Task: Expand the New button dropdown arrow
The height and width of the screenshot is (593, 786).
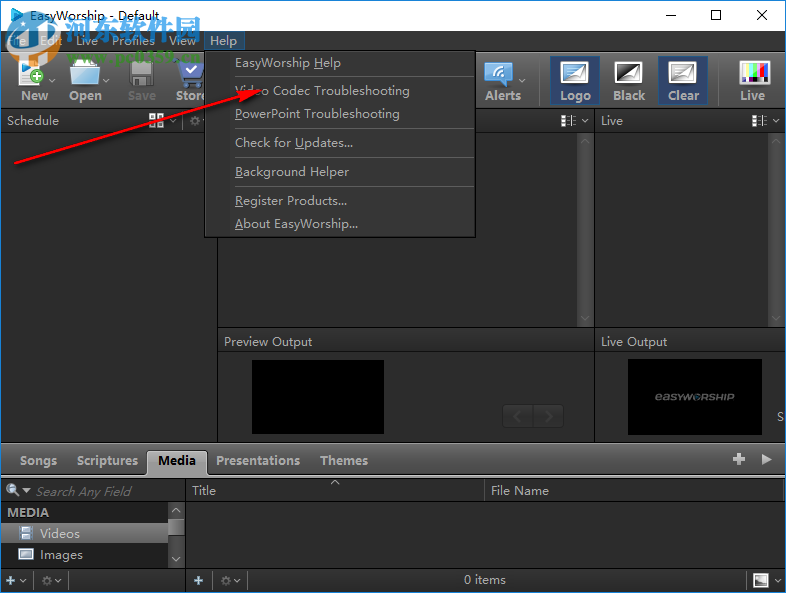Action: pos(52,80)
